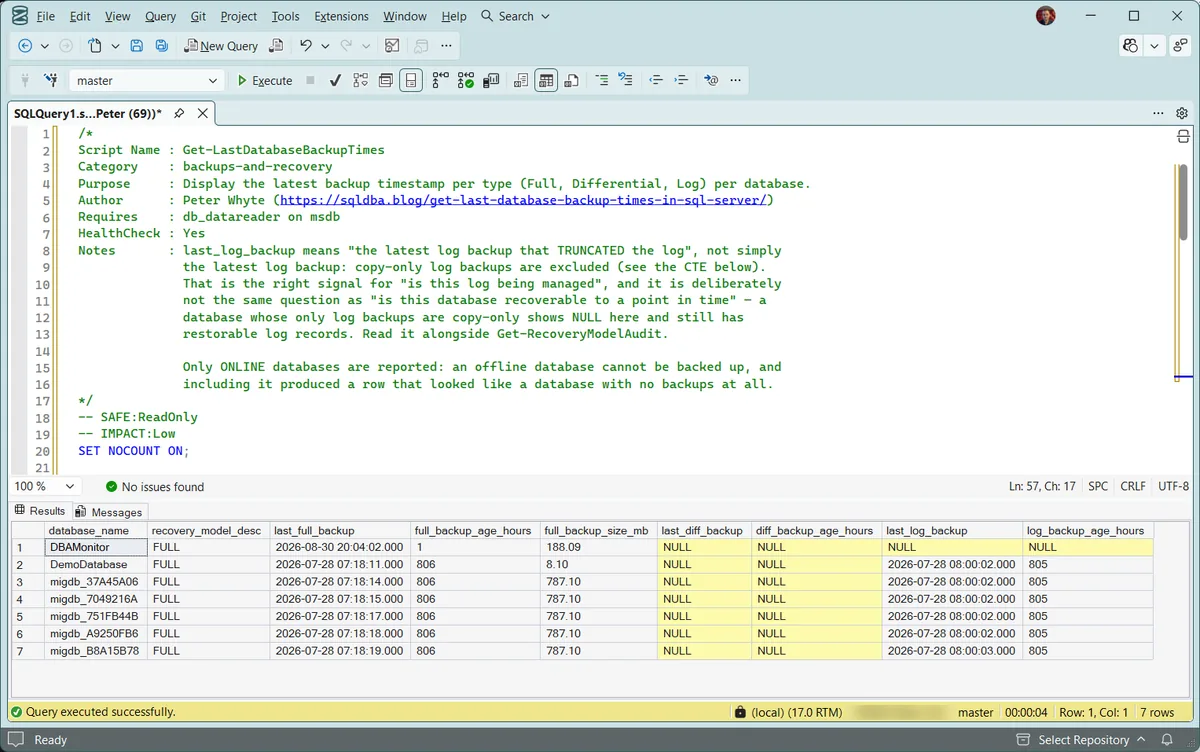
Task: Click the Execute button
Action: [265, 80]
